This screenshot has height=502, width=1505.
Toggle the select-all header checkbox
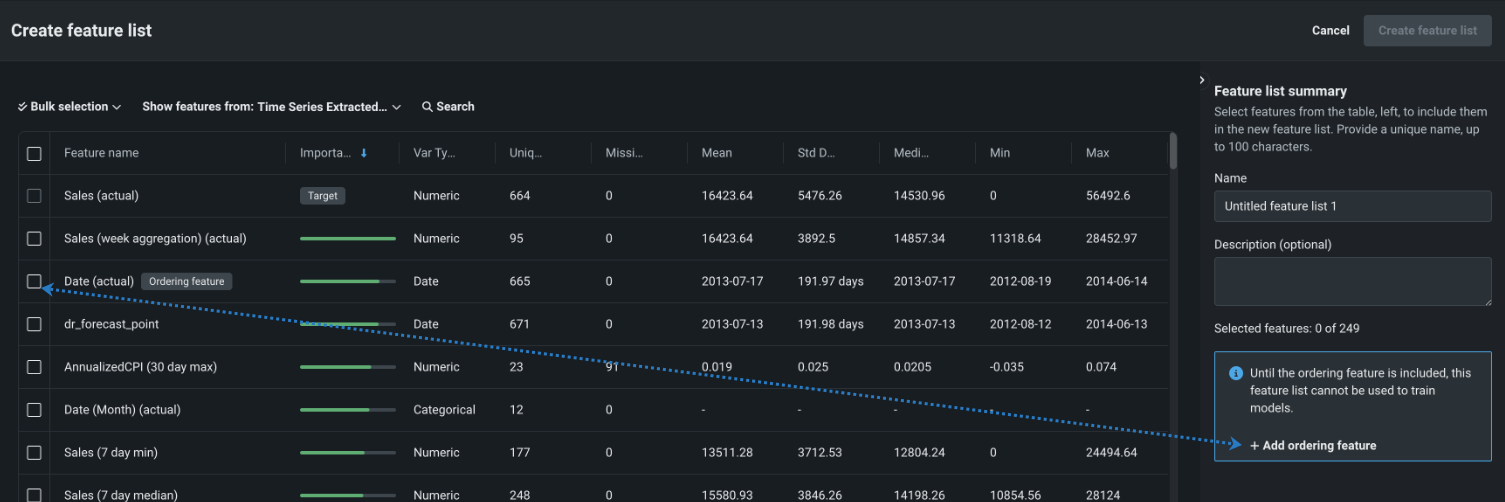tap(34, 154)
